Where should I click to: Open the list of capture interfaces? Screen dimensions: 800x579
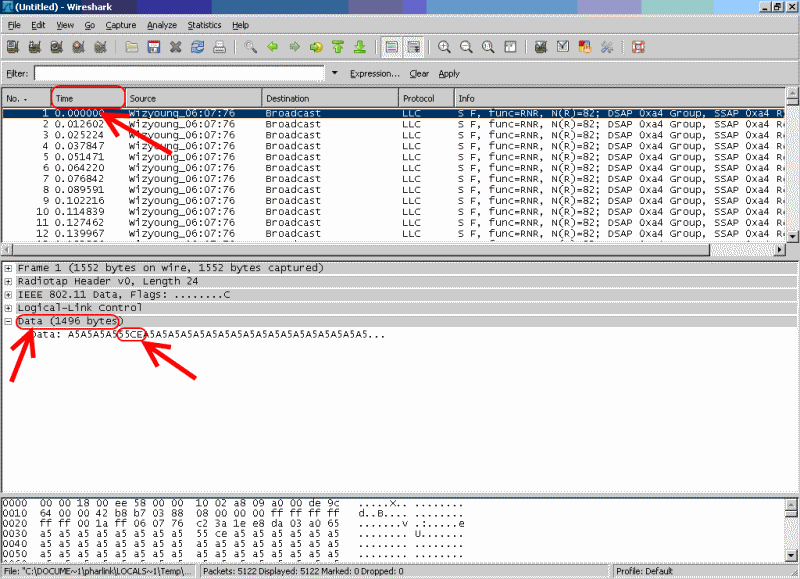point(13,47)
